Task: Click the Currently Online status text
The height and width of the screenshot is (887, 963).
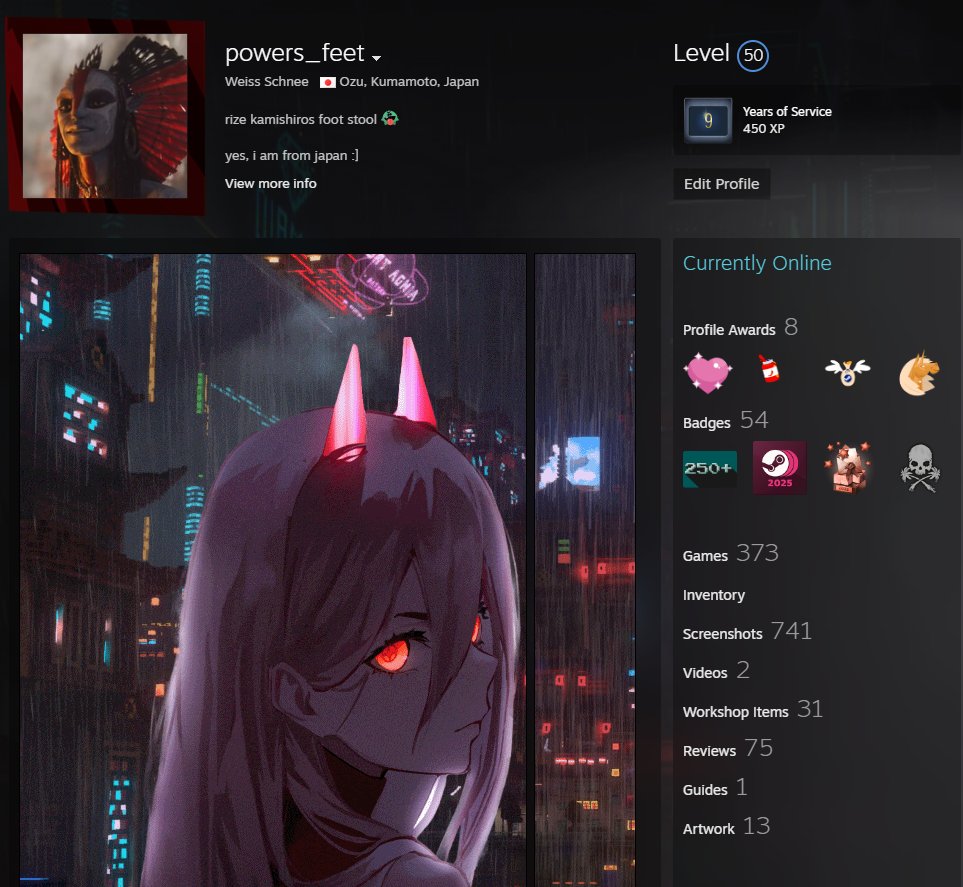Action: pos(757,263)
